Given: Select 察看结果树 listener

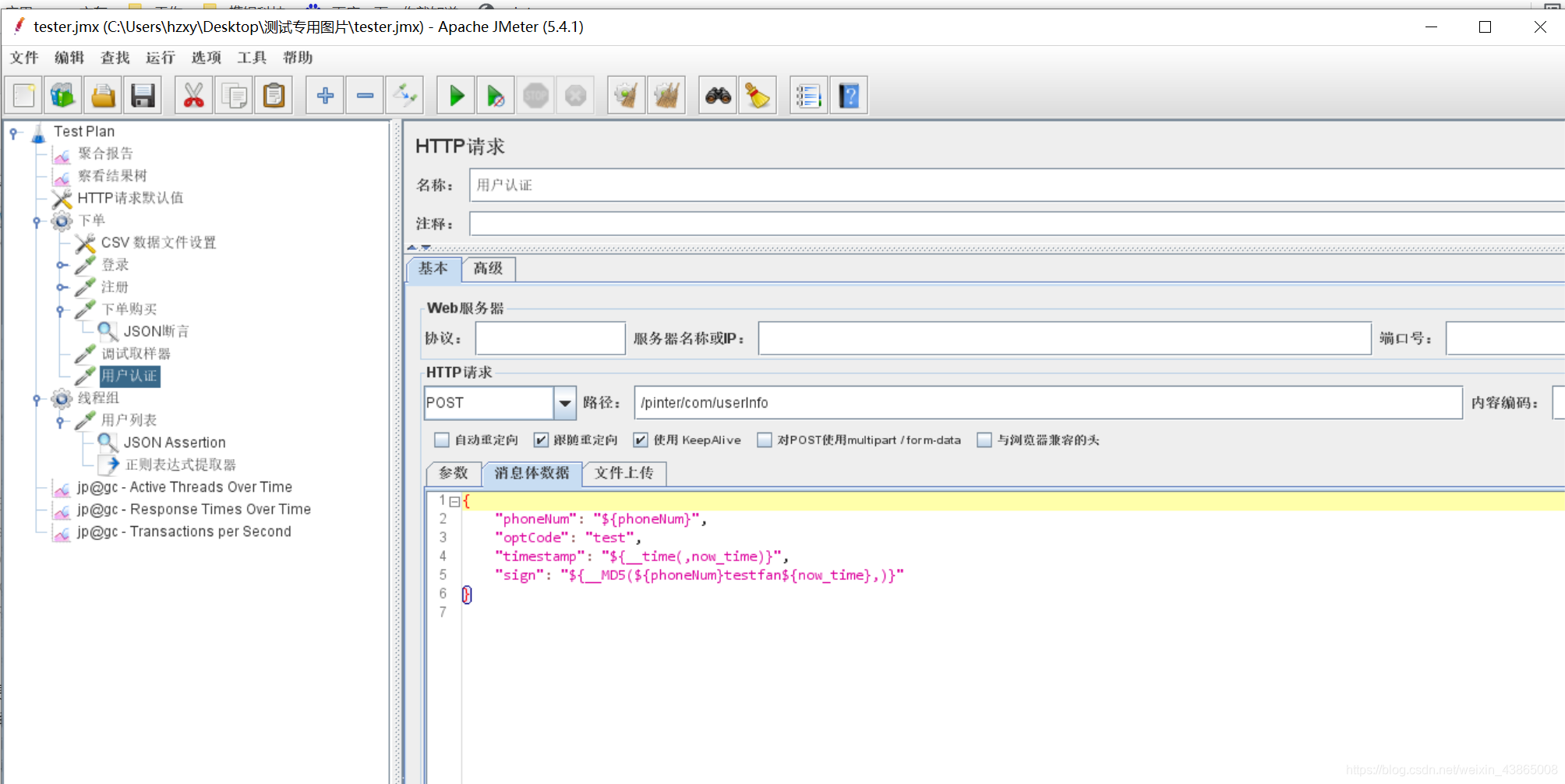Looking at the screenshot, I should (x=112, y=176).
